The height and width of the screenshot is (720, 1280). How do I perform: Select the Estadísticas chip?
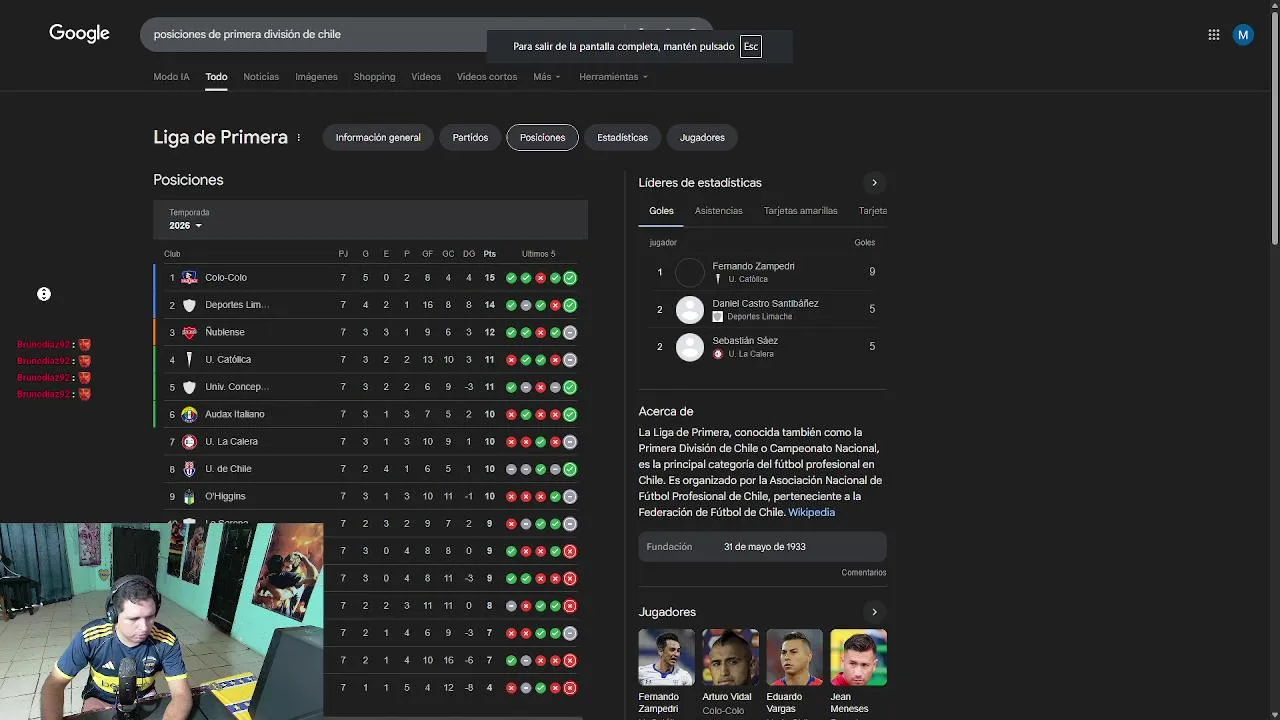622,138
